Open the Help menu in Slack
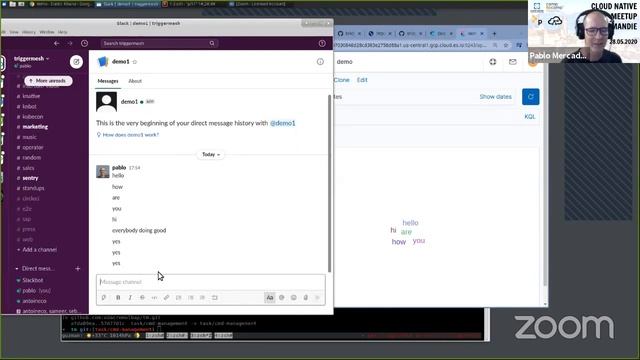This screenshot has height=360, width=640. (x=62, y=32)
